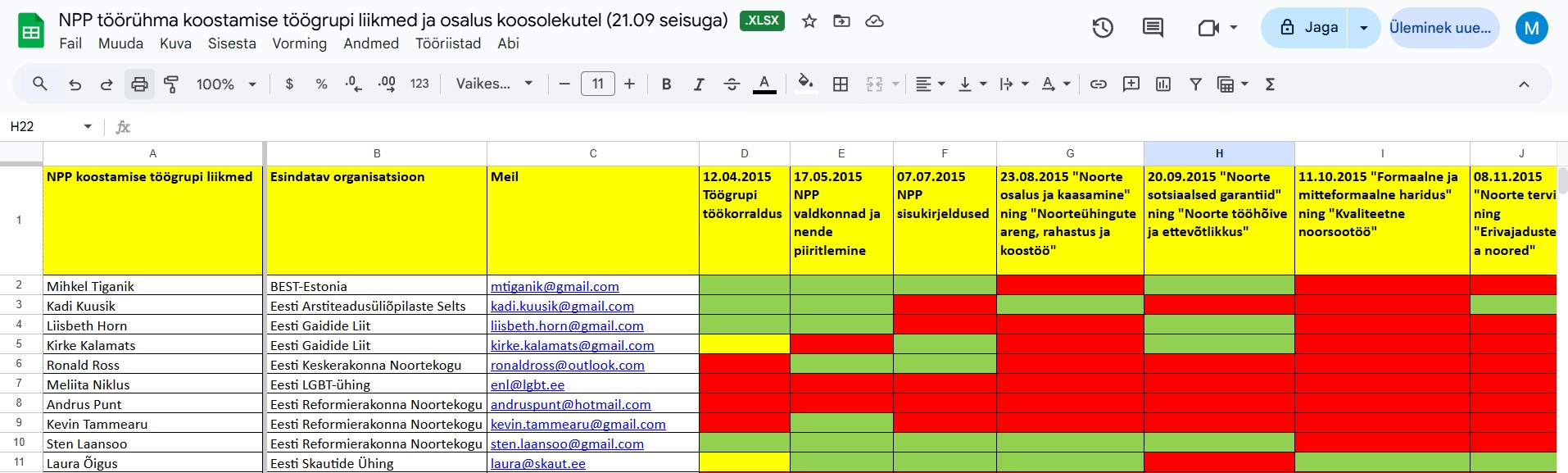Click the insert chart icon
Viewport: 1568px width, 473px height.
tap(1163, 84)
